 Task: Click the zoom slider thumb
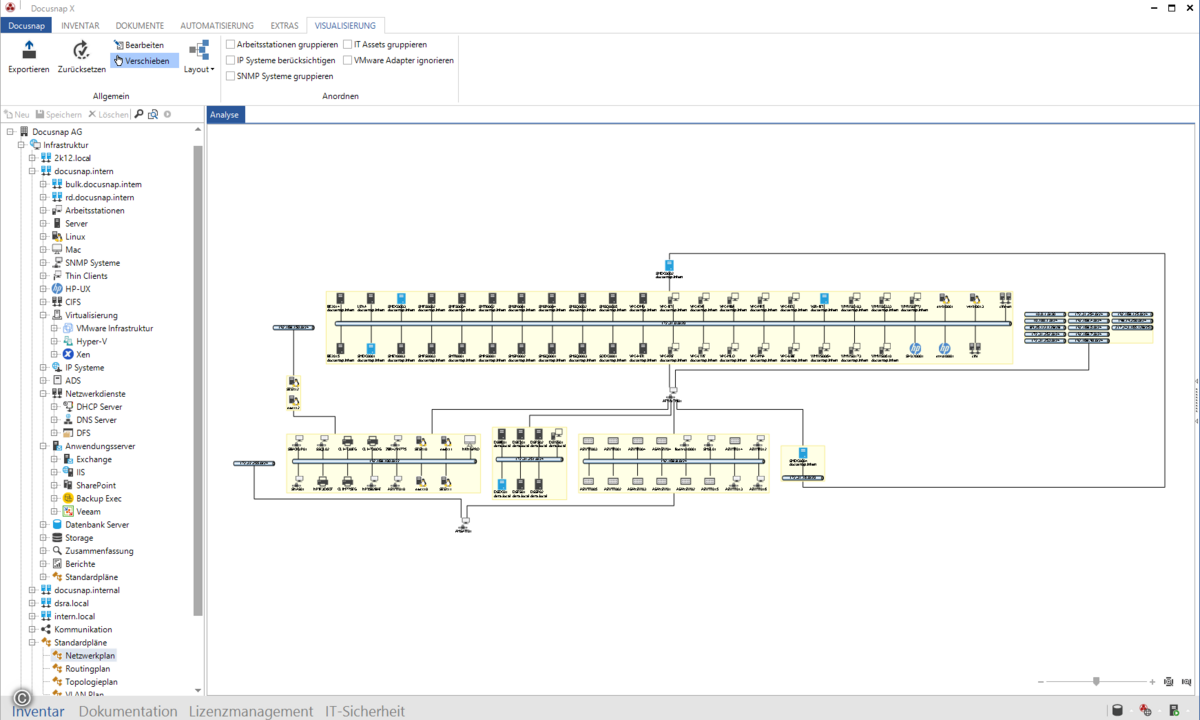point(1097,681)
